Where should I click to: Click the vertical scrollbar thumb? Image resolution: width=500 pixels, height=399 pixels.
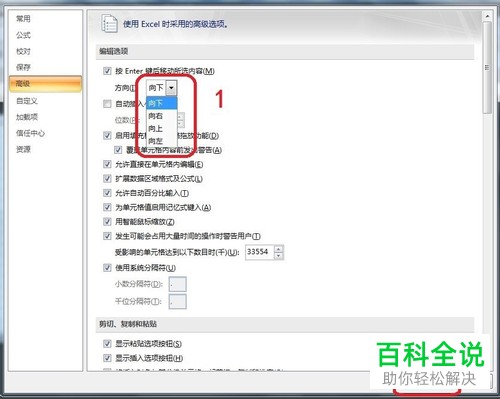point(487,68)
